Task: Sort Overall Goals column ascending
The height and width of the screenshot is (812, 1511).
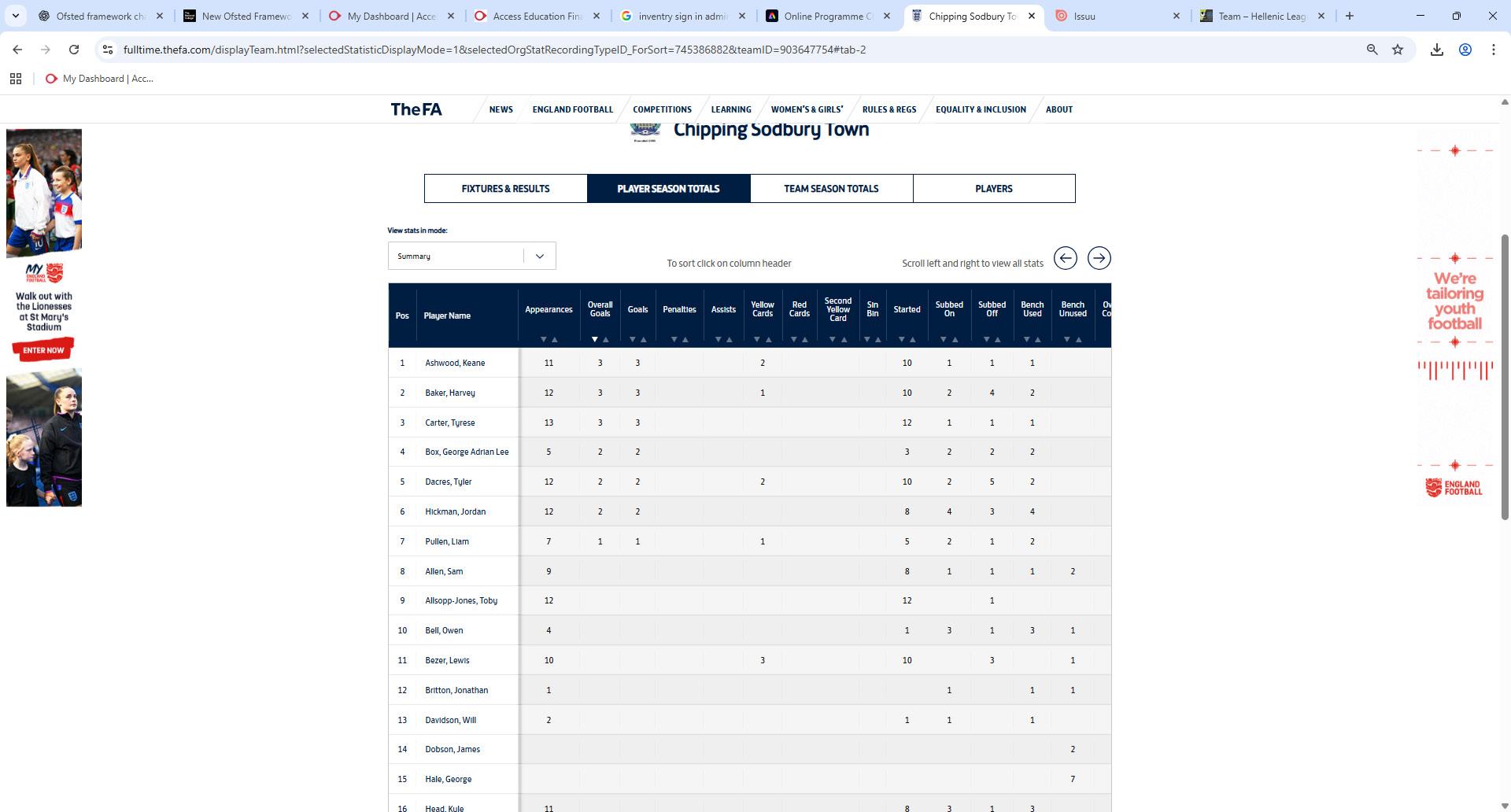Action: coord(606,340)
